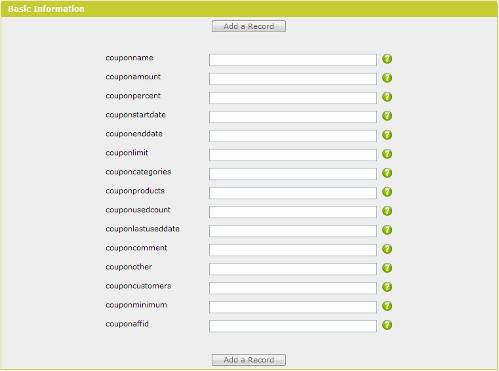The width and height of the screenshot is (499, 371).
Task: Select the couponenddate label
Action: pyautogui.click(x=134, y=134)
